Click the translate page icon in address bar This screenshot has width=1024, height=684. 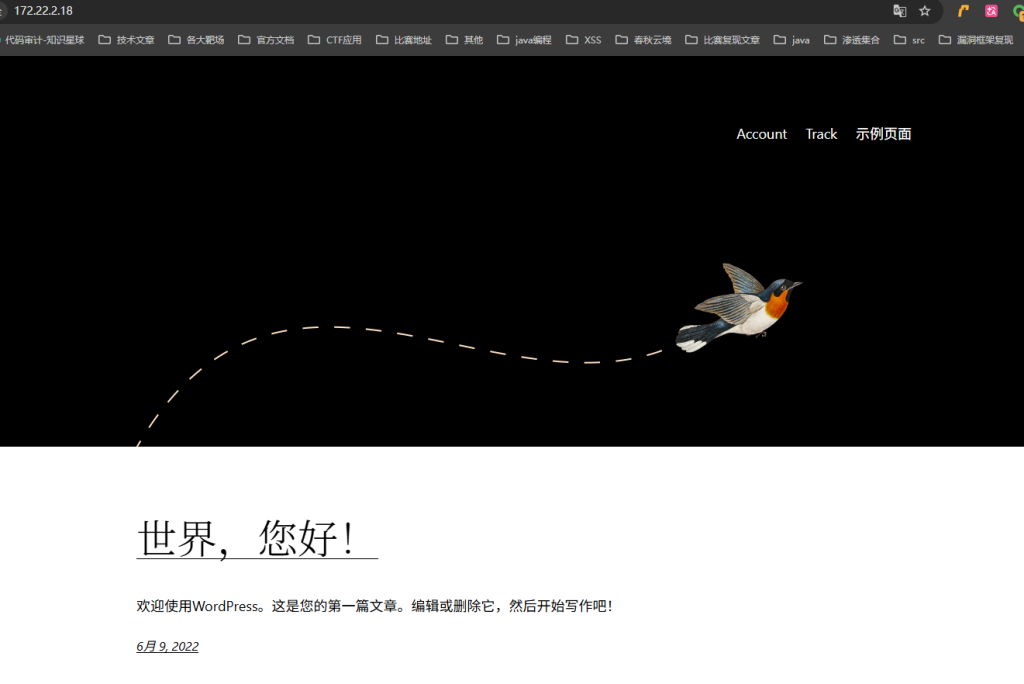click(x=899, y=11)
